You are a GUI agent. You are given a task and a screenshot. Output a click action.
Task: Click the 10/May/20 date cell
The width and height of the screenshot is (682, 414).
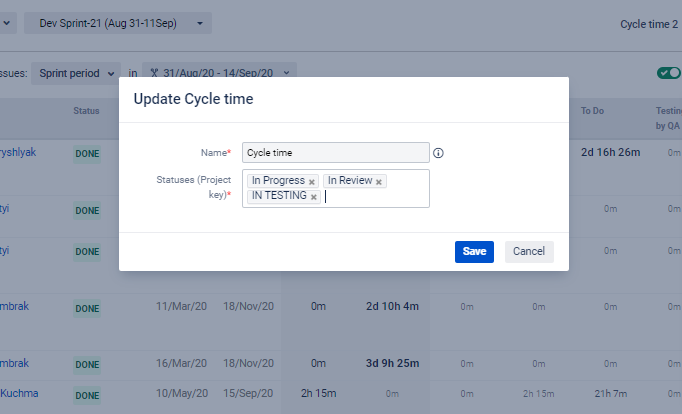(x=182, y=393)
